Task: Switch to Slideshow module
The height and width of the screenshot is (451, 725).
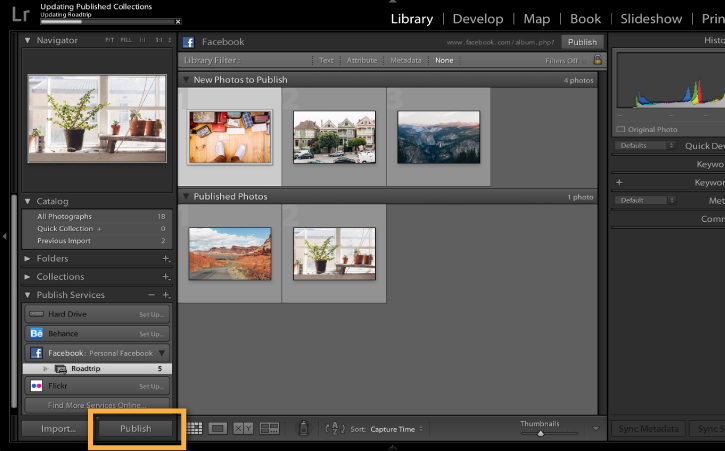Action: click(651, 19)
